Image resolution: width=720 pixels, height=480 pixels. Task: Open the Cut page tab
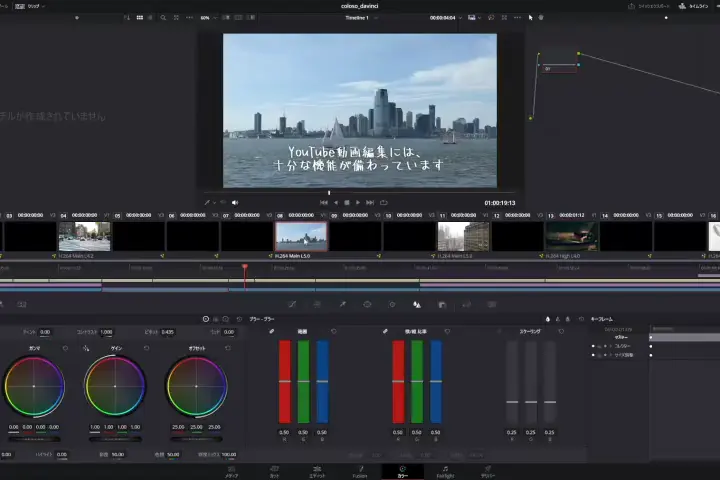coord(274,472)
